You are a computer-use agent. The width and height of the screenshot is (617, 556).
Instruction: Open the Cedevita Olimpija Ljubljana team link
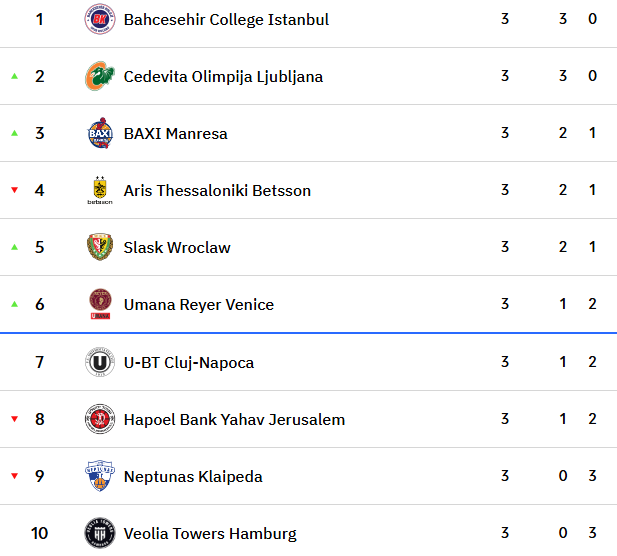click(x=223, y=77)
